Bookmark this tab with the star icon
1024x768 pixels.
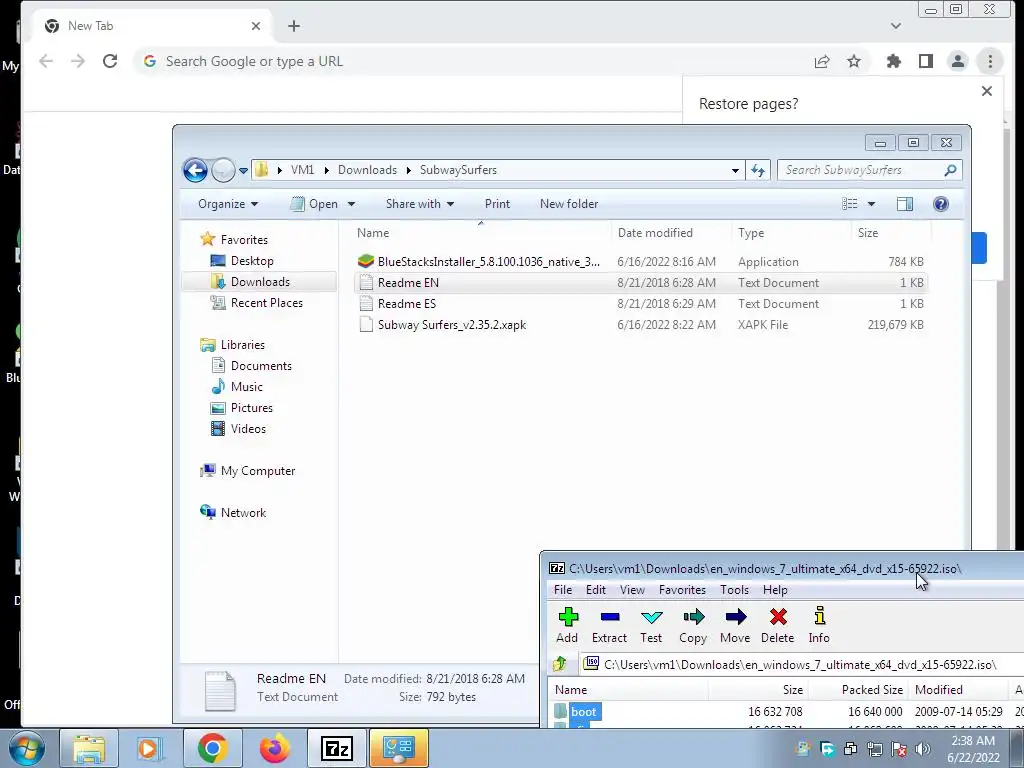[x=854, y=61]
